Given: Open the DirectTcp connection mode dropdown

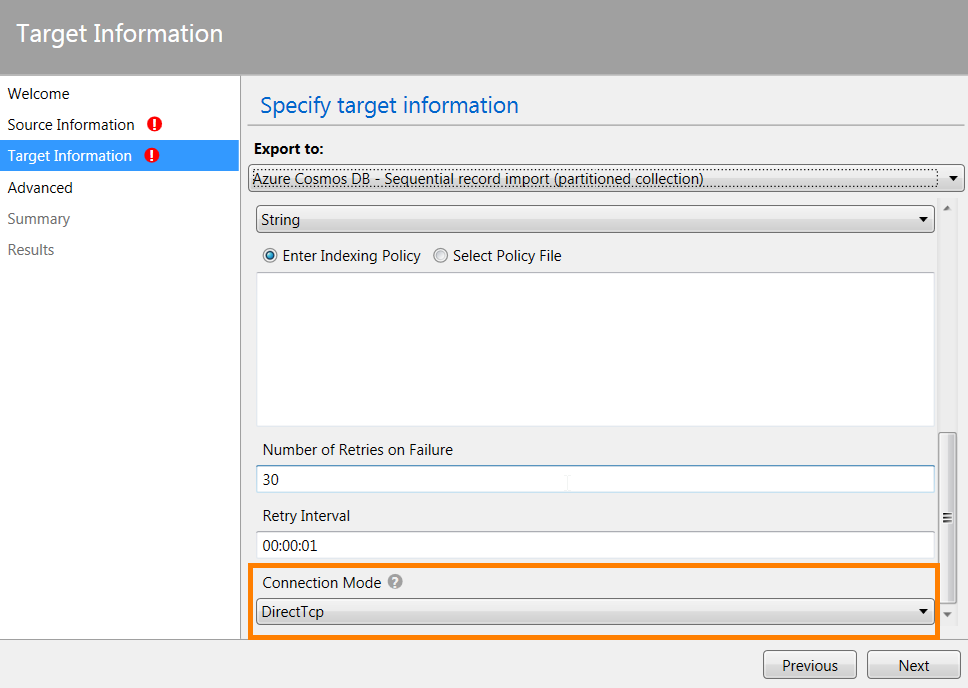Looking at the screenshot, I should click(x=595, y=612).
